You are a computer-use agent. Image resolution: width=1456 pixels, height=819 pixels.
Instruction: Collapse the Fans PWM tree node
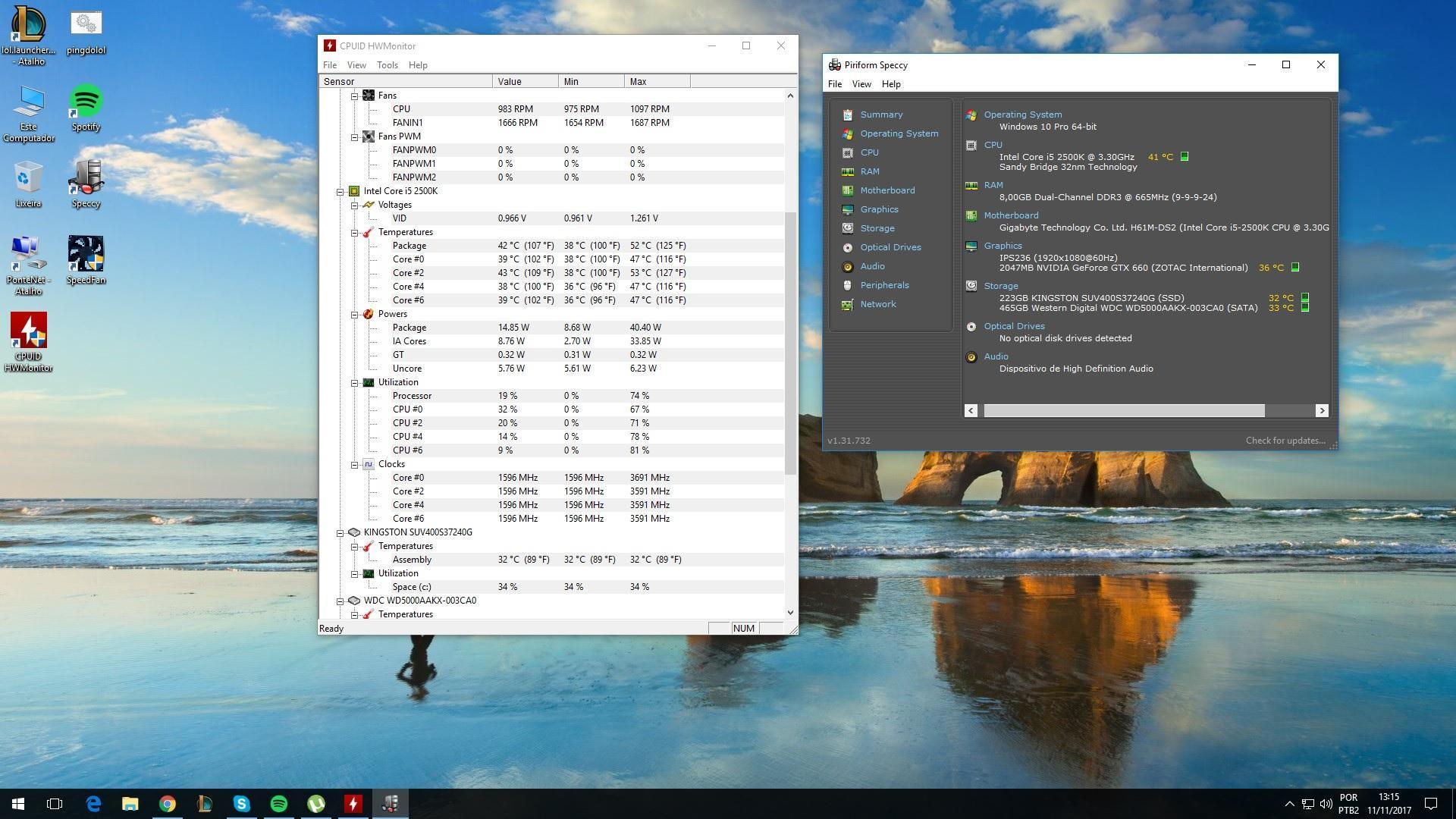click(x=354, y=136)
